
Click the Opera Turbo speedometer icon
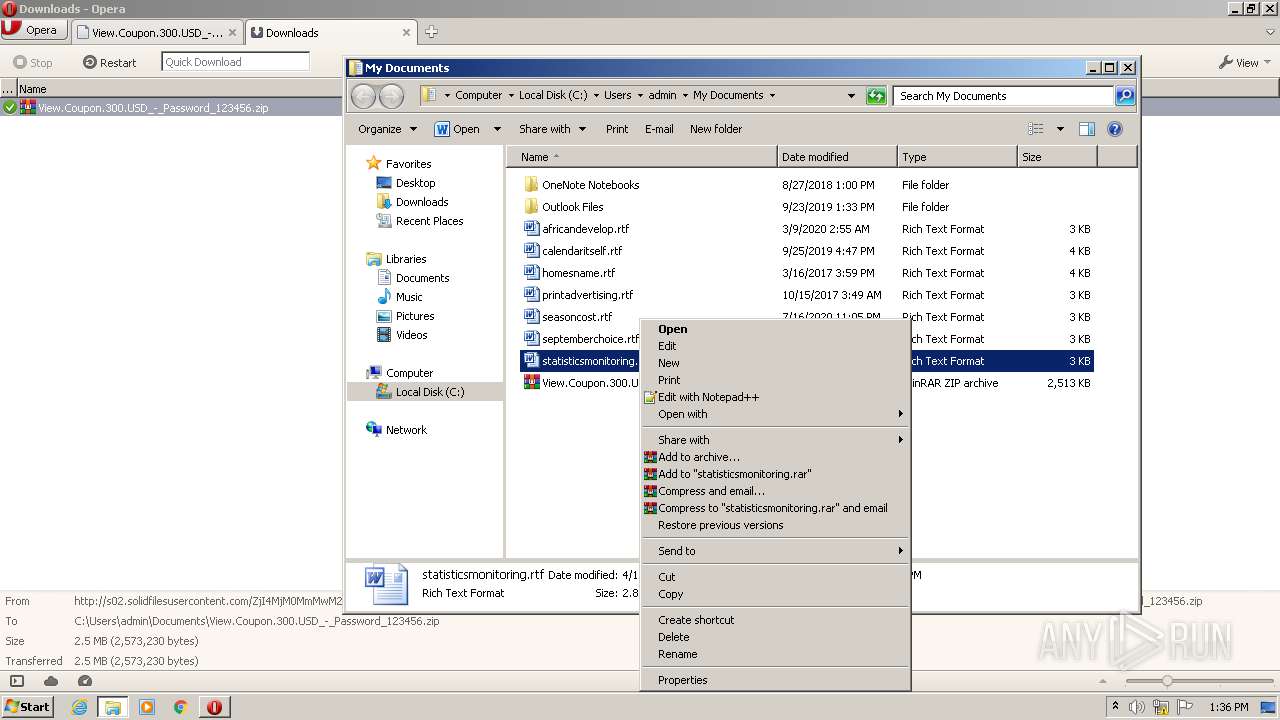pyautogui.click(x=85, y=681)
